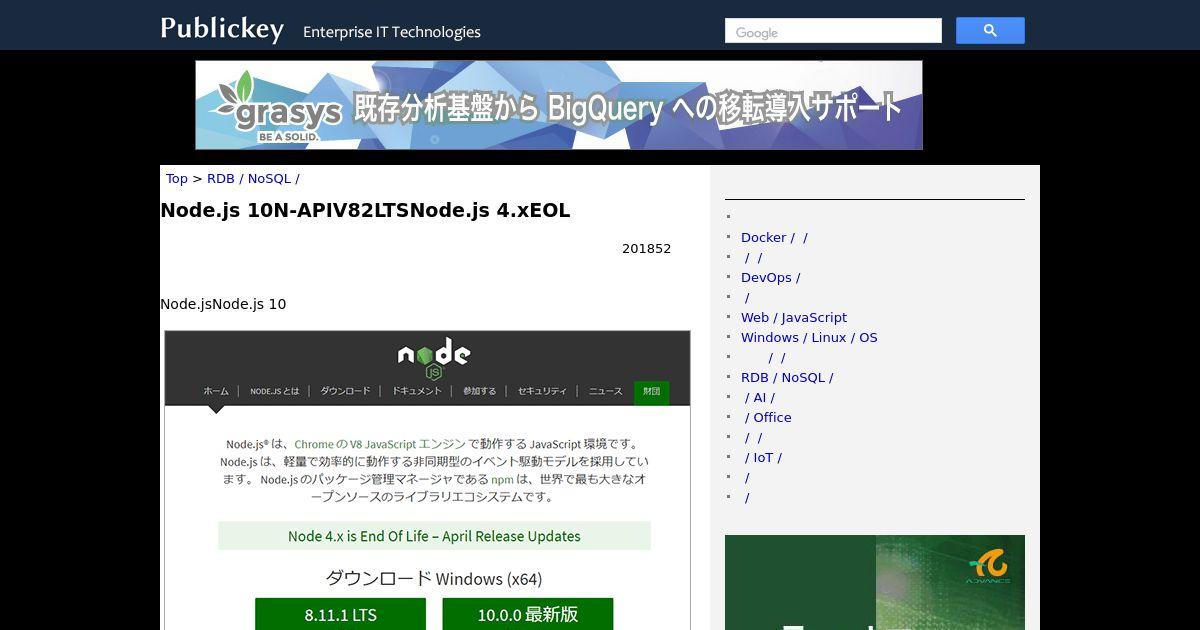Open the IoT sidebar category
This screenshot has height=630, width=1200.
(763, 457)
